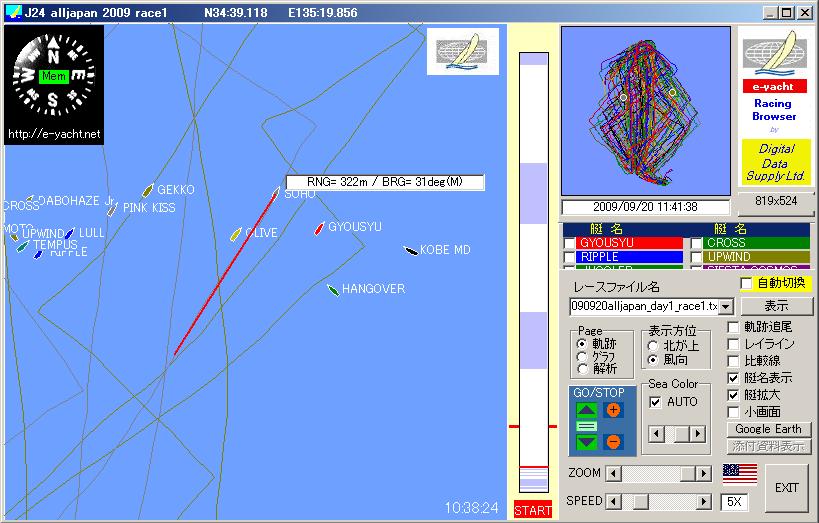Click the vertical race timeline bar
Screen dimensions: 819x523
click(x=534, y=272)
